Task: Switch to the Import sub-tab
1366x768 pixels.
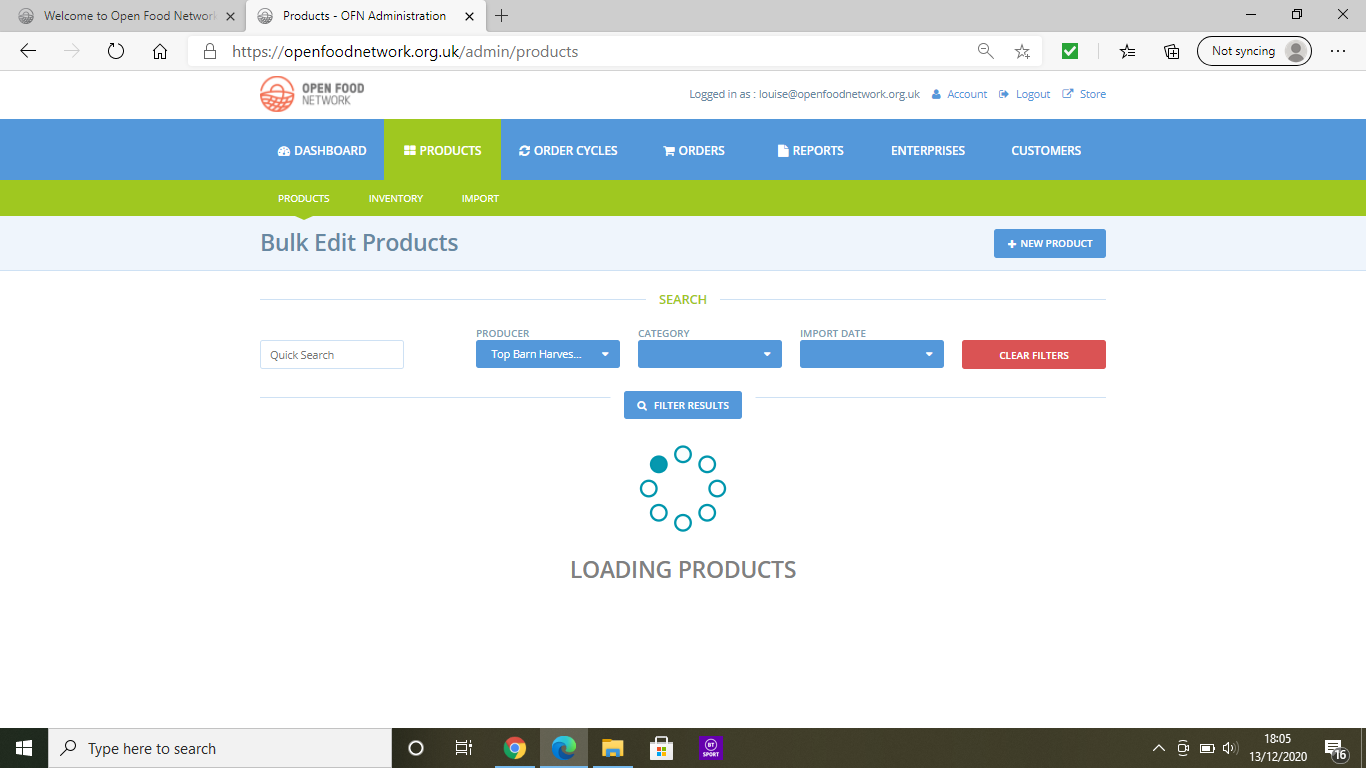Action: pyautogui.click(x=480, y=198)
